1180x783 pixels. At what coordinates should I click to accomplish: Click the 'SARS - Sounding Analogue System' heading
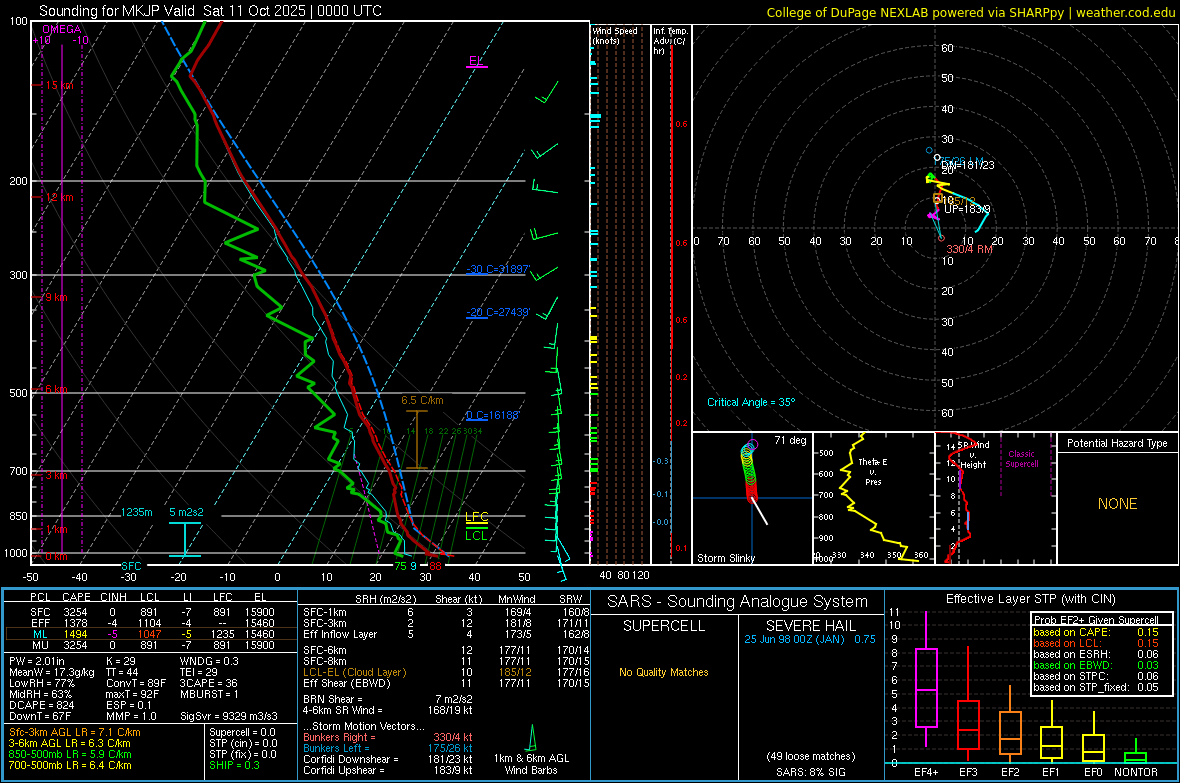[738, 602]
